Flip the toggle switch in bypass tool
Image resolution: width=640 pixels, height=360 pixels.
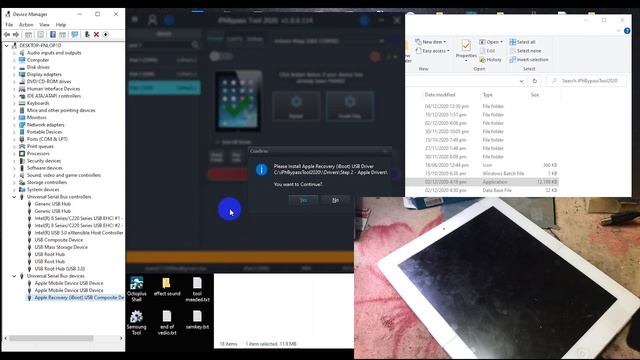pos(221,56)
